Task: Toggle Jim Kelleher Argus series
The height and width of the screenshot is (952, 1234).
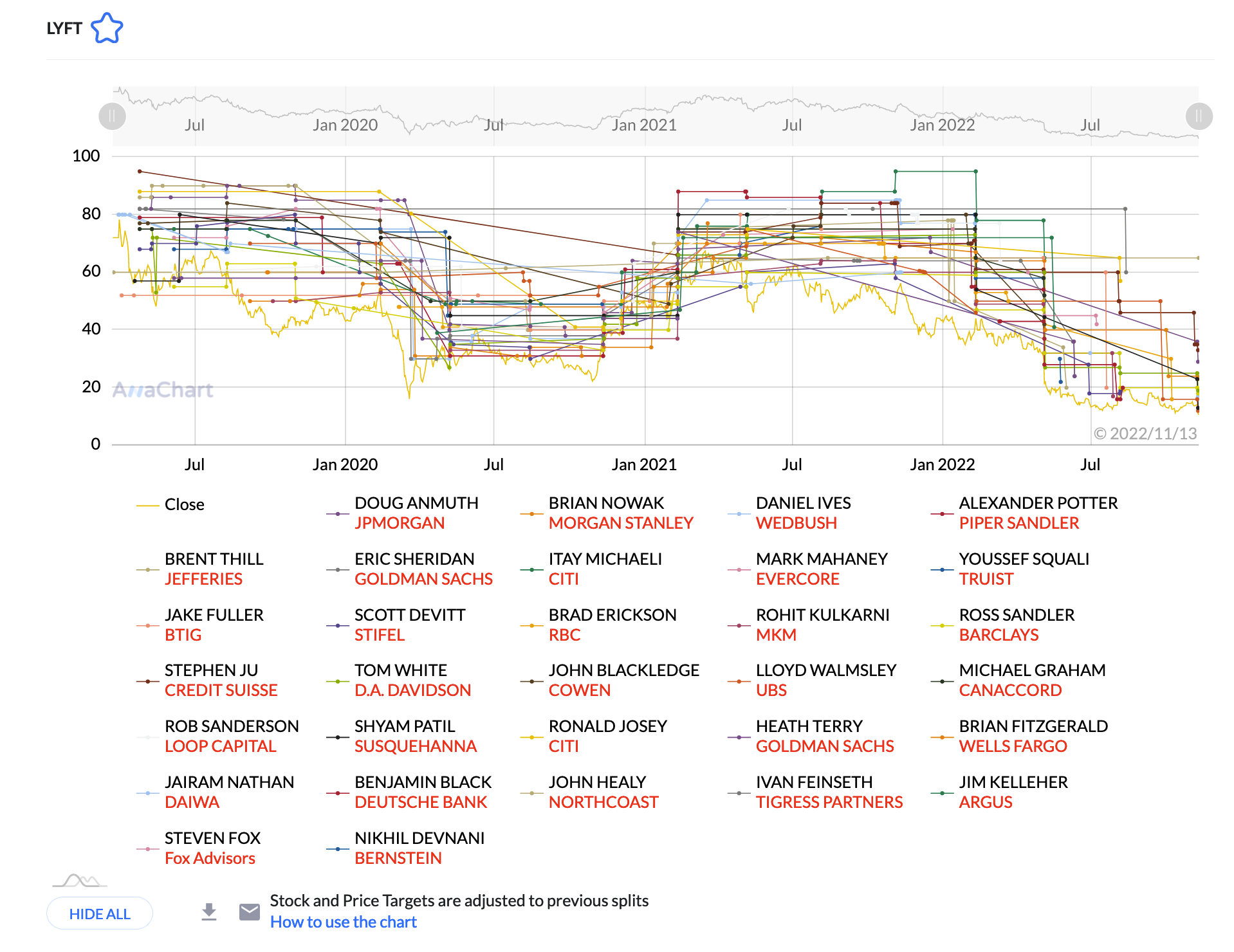Action: (1000, 792)
